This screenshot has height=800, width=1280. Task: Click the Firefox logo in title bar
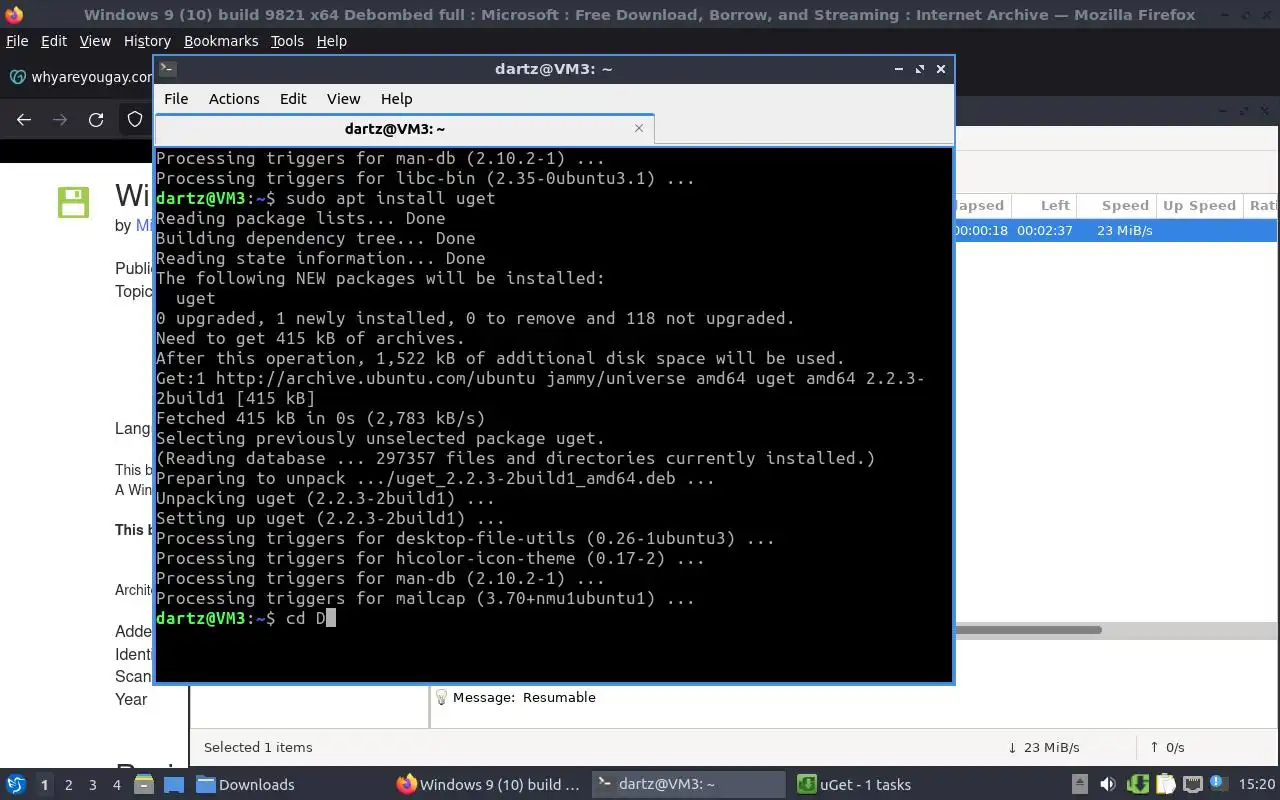click(15, 14)
